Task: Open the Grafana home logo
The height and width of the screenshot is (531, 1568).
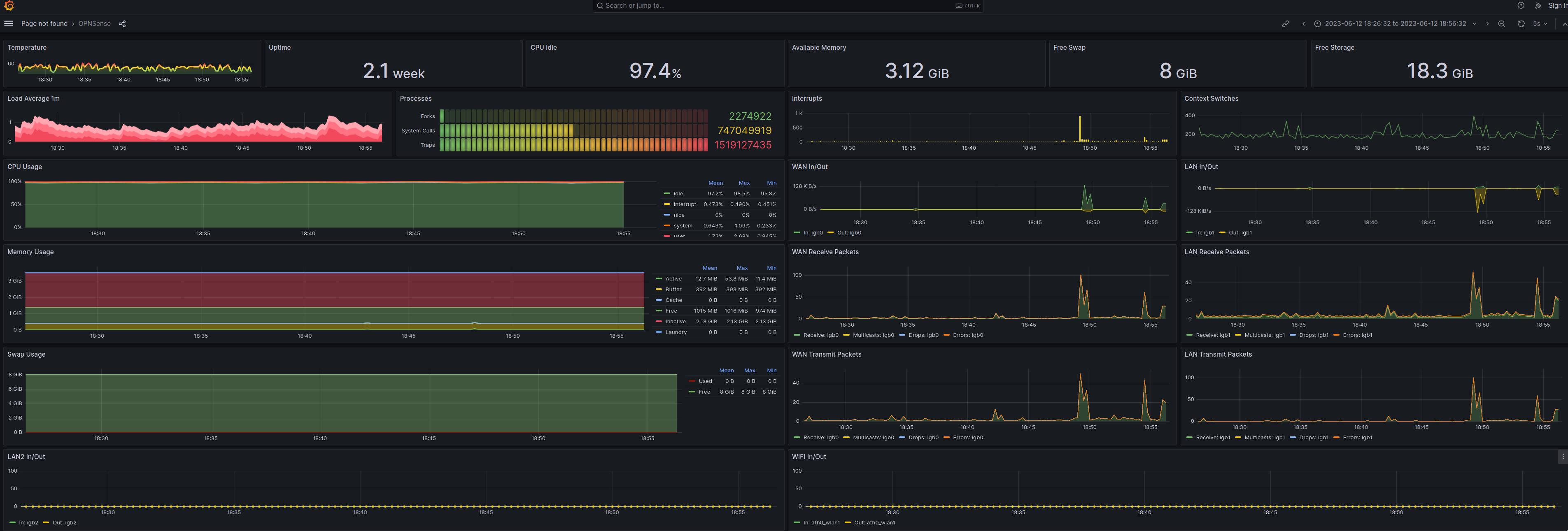Action: coord(9,6)
